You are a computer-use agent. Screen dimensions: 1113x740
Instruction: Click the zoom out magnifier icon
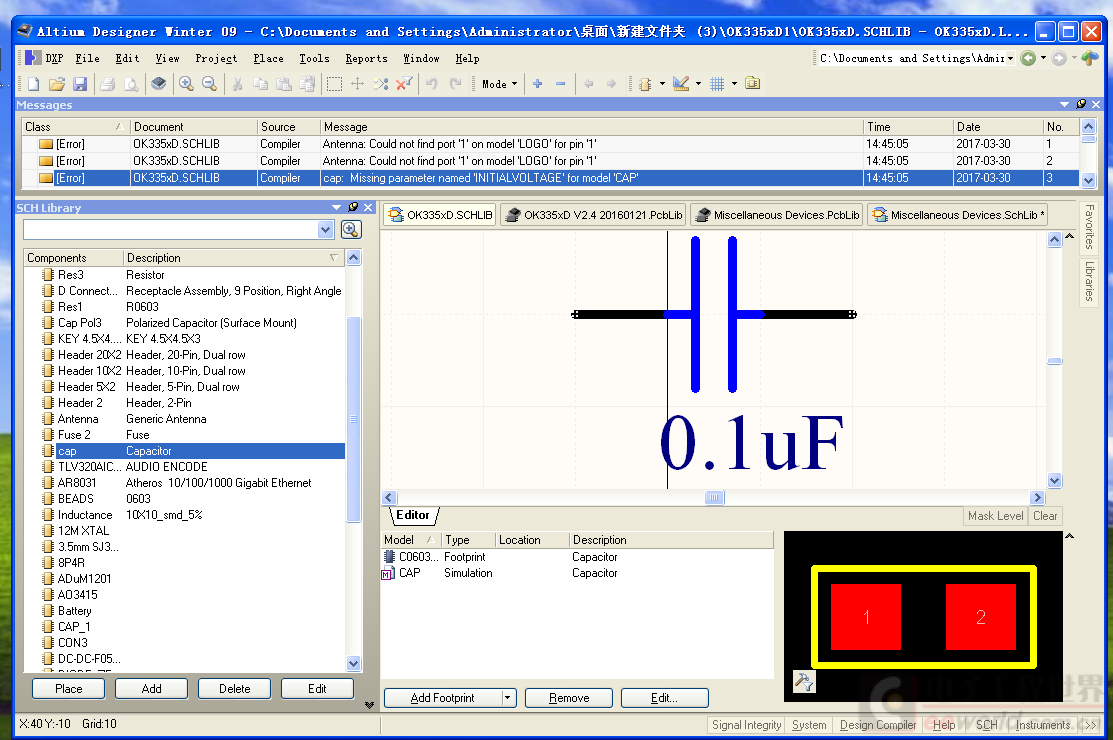point(209,84)
